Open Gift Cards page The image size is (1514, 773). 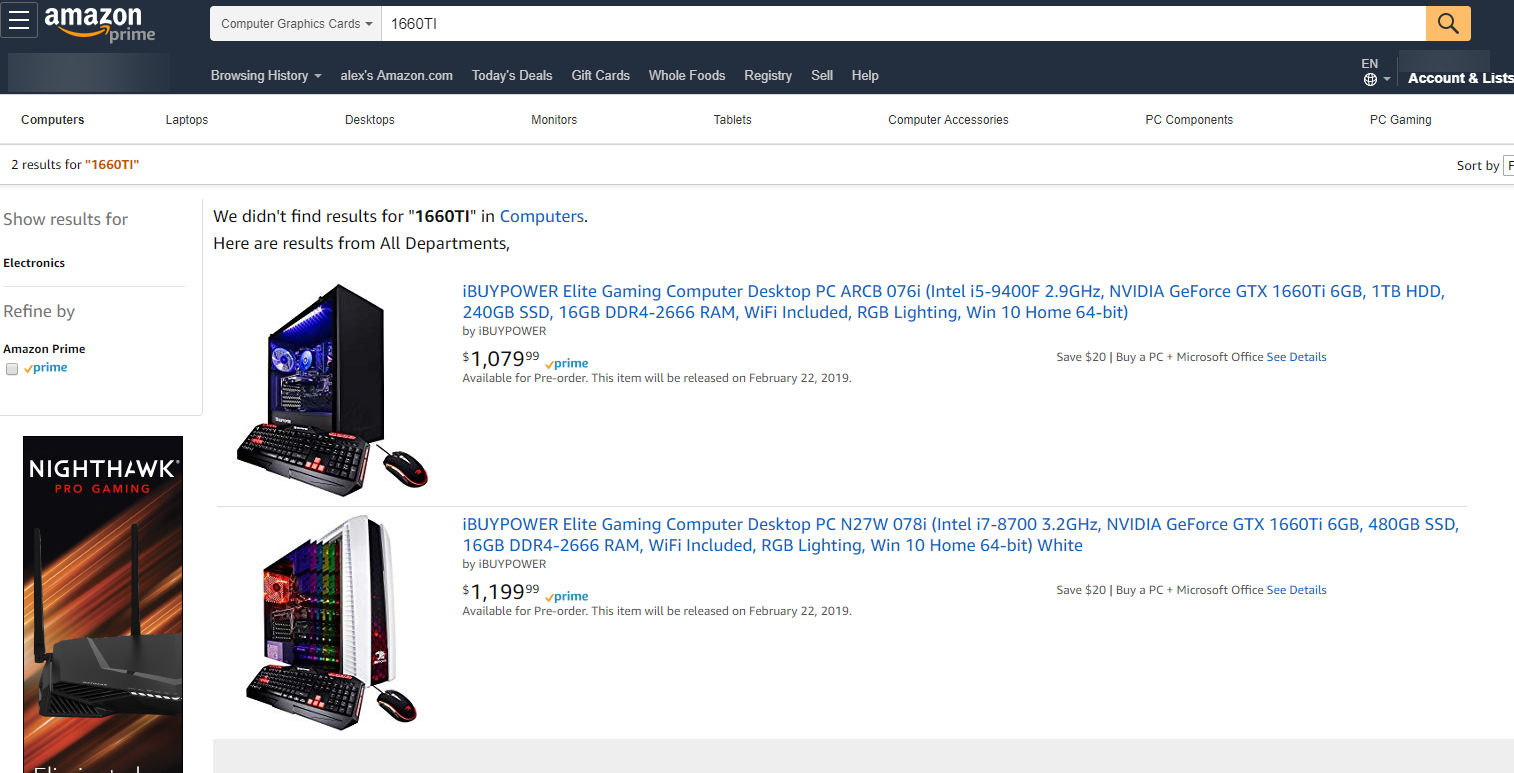click(x=600, y=76)
